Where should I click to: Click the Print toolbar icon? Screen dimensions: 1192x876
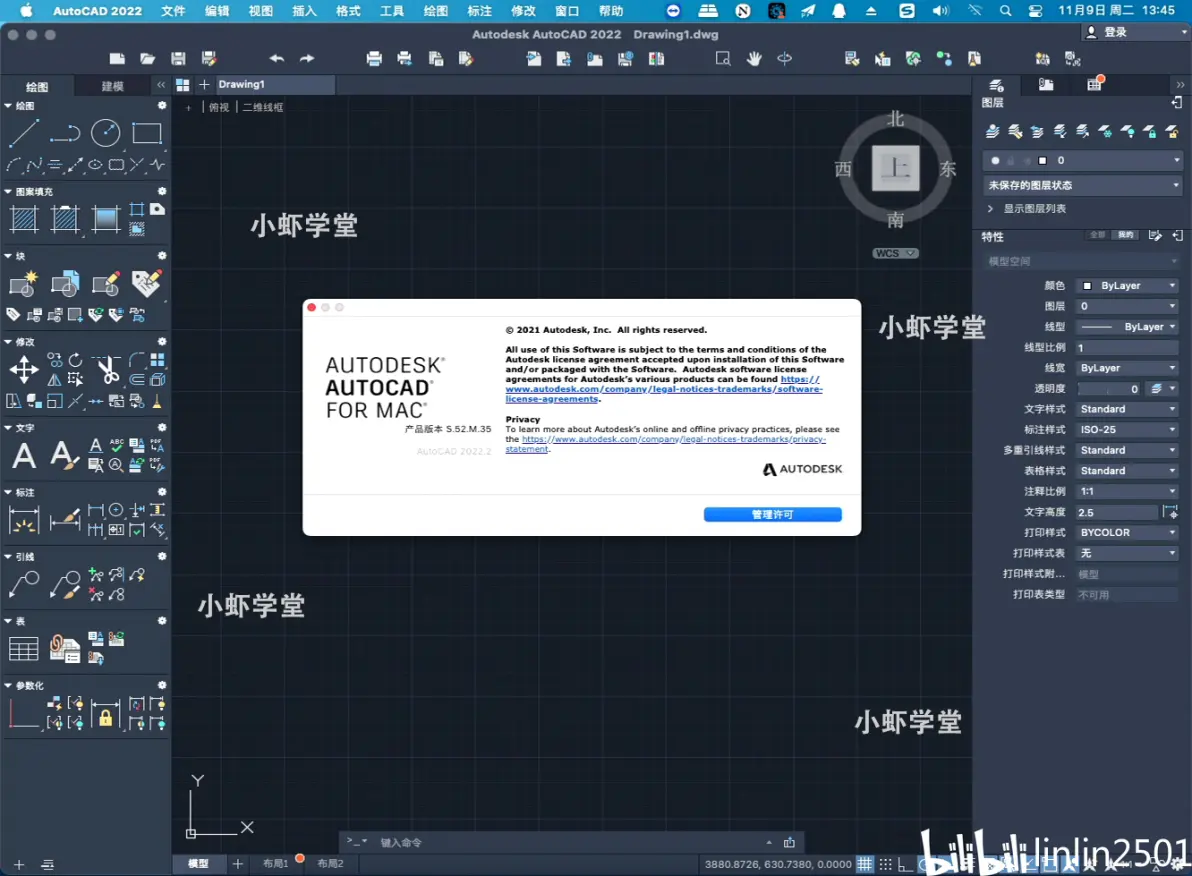tap(374, 59)
